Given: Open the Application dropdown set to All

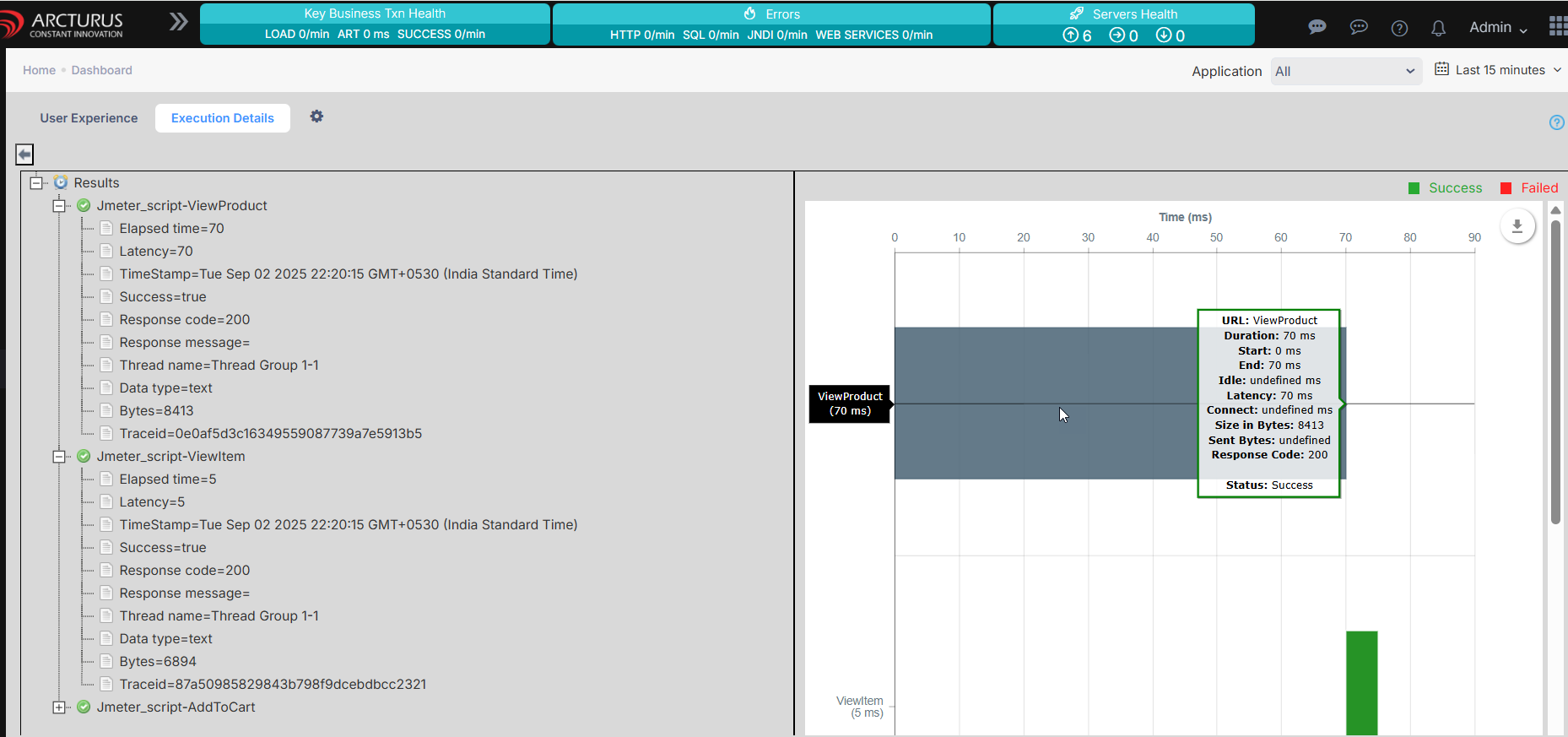Looking at the screenshot, I should 1344,72.
